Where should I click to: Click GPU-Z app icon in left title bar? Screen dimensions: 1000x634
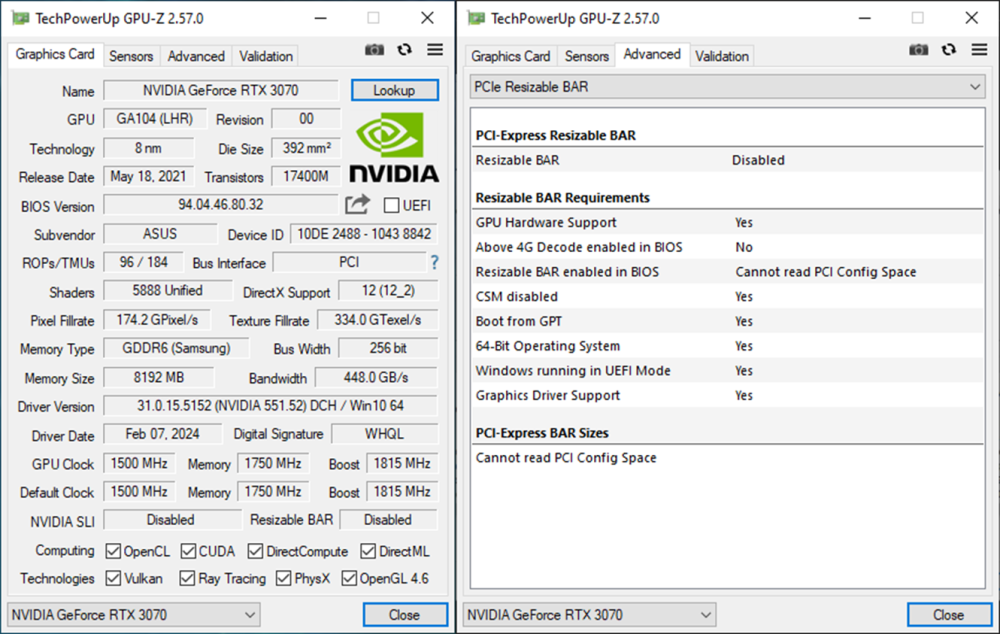click(x=20, y=18)
